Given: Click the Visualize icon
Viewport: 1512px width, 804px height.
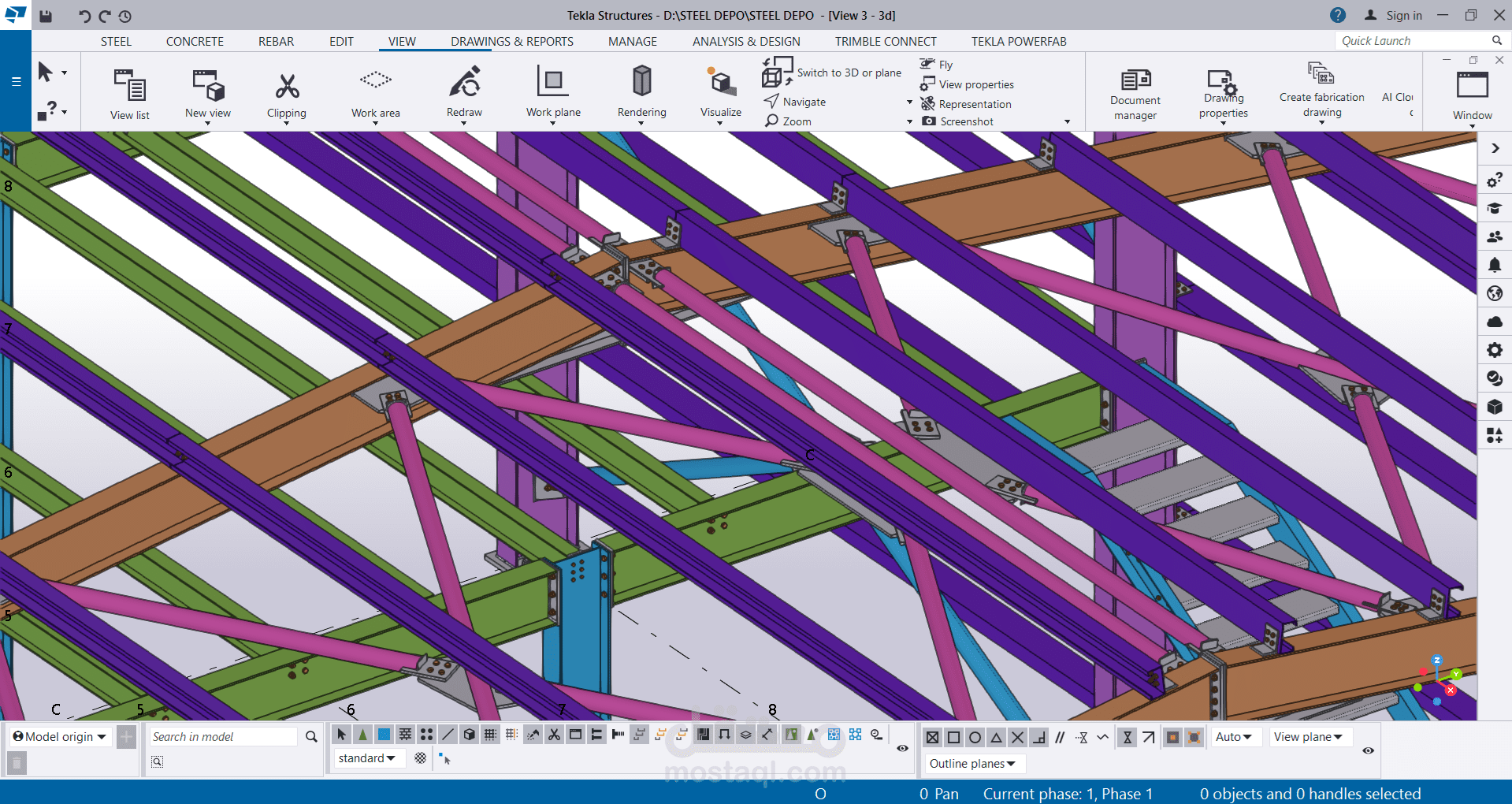Looking at the screenshot, I should [x=720, y=83].
